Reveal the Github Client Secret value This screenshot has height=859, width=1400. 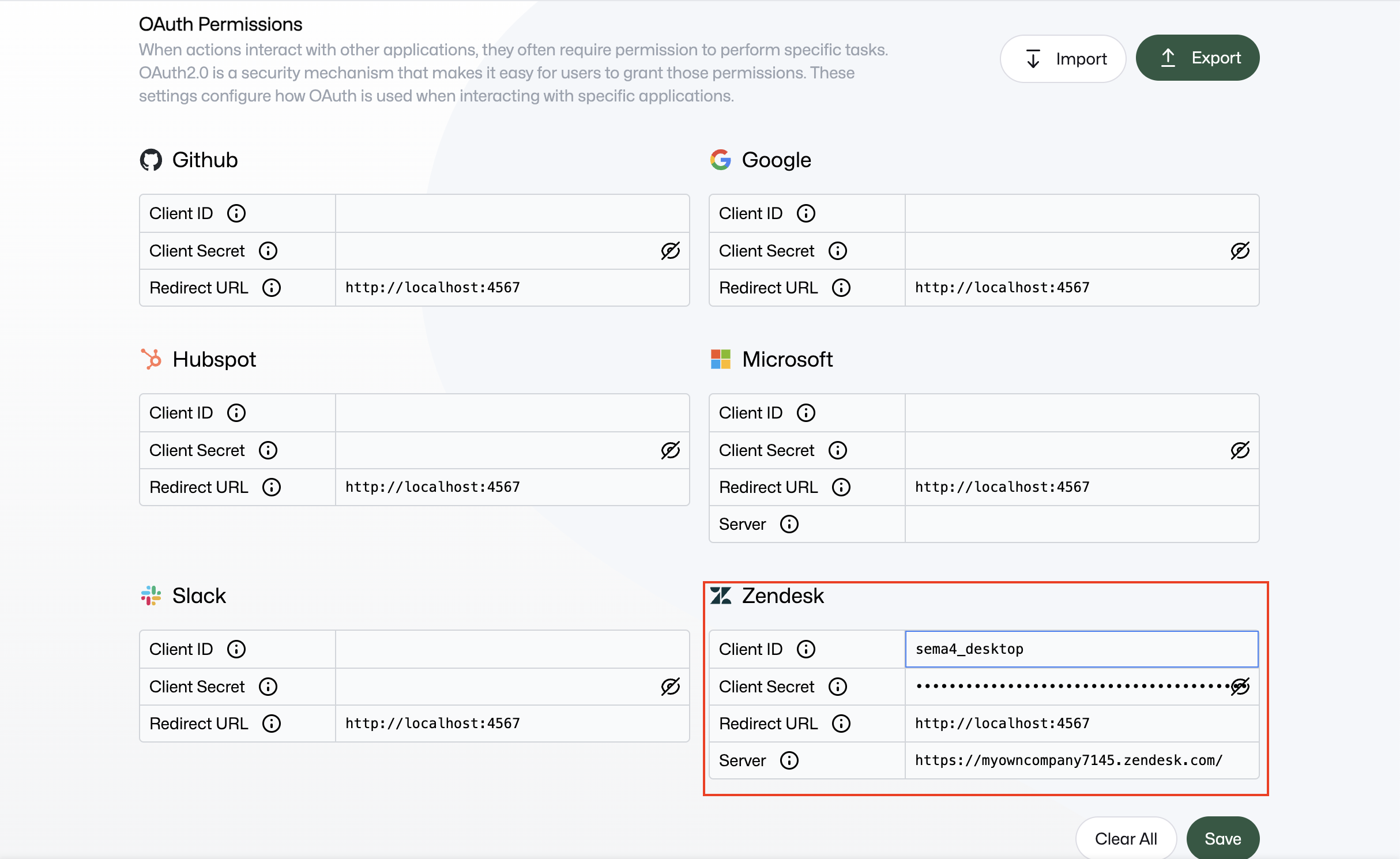[x=671, y=251]
